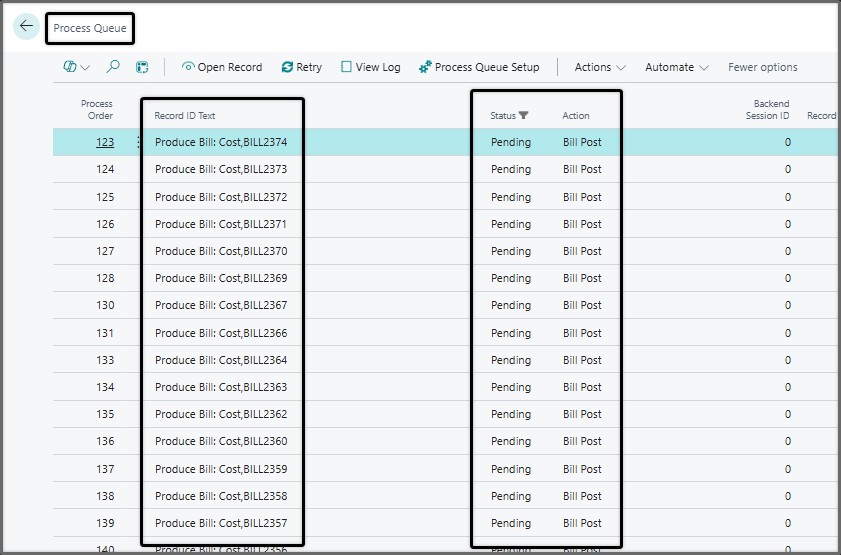Click the Backend Session ID column header
841x555 pixels.
pos(767,109)
